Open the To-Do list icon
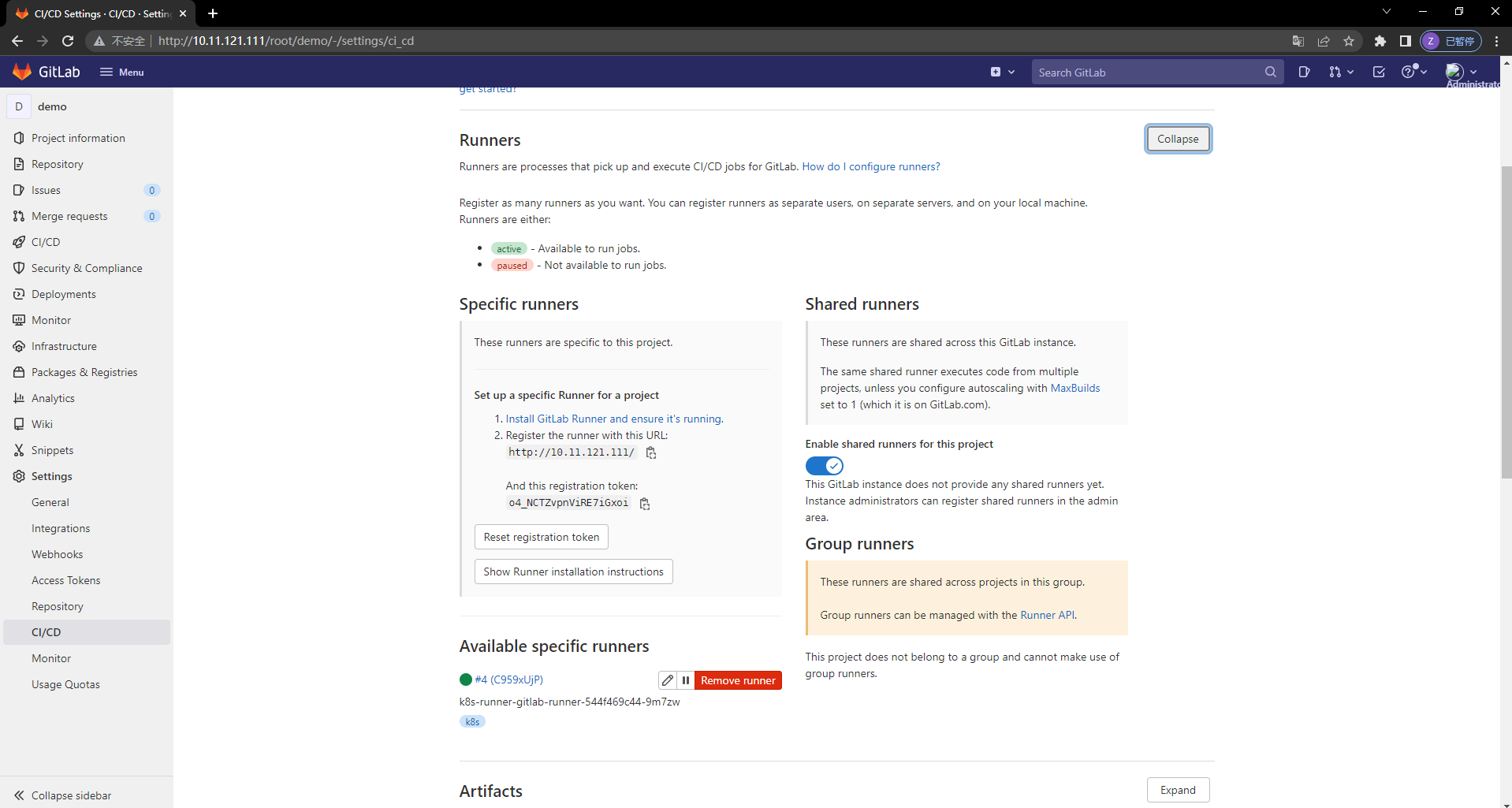This screenshot has height=808, width=1512. coord(1379,72)
